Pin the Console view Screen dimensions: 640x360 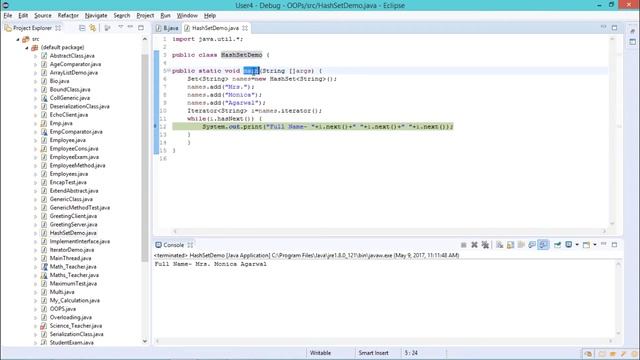(557, 245)
